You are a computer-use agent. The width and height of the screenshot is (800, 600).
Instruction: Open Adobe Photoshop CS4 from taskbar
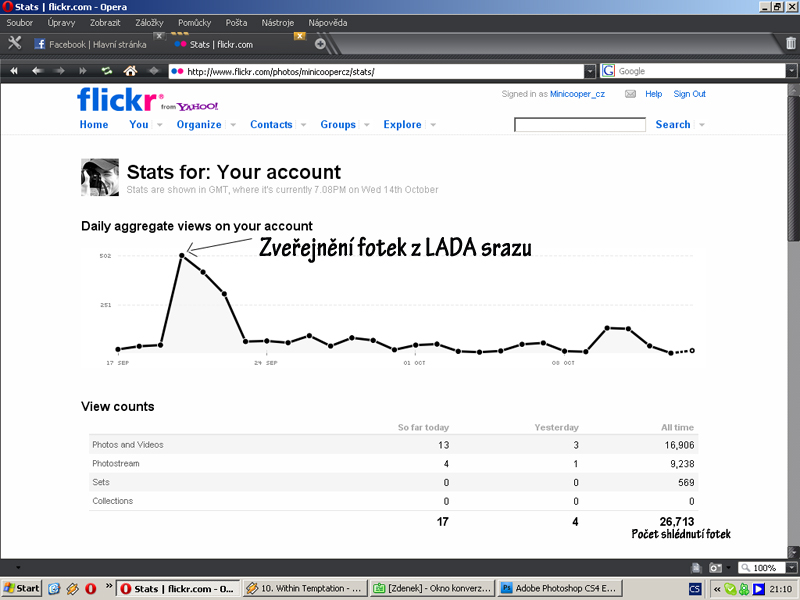click(x=560, y=588)
